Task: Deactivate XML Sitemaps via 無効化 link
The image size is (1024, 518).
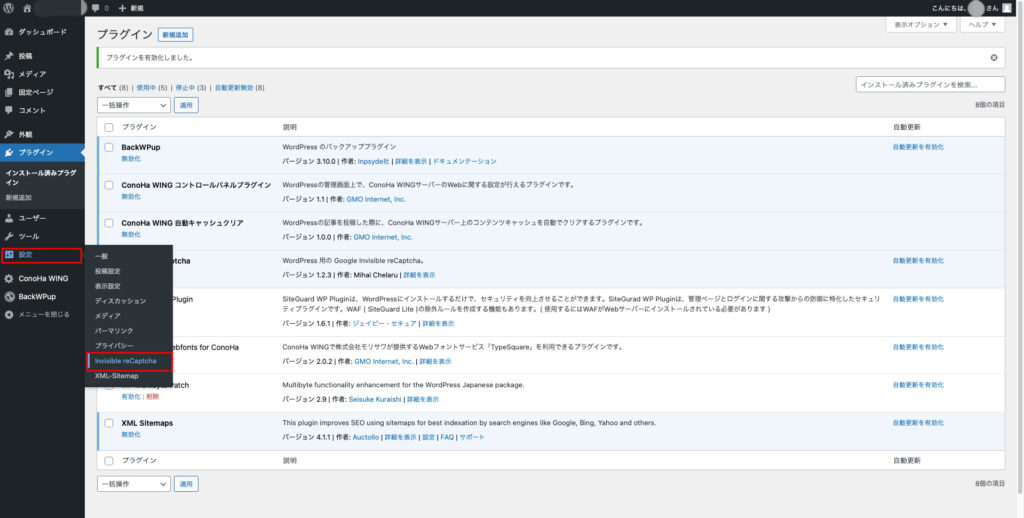Action: [131, 434]
